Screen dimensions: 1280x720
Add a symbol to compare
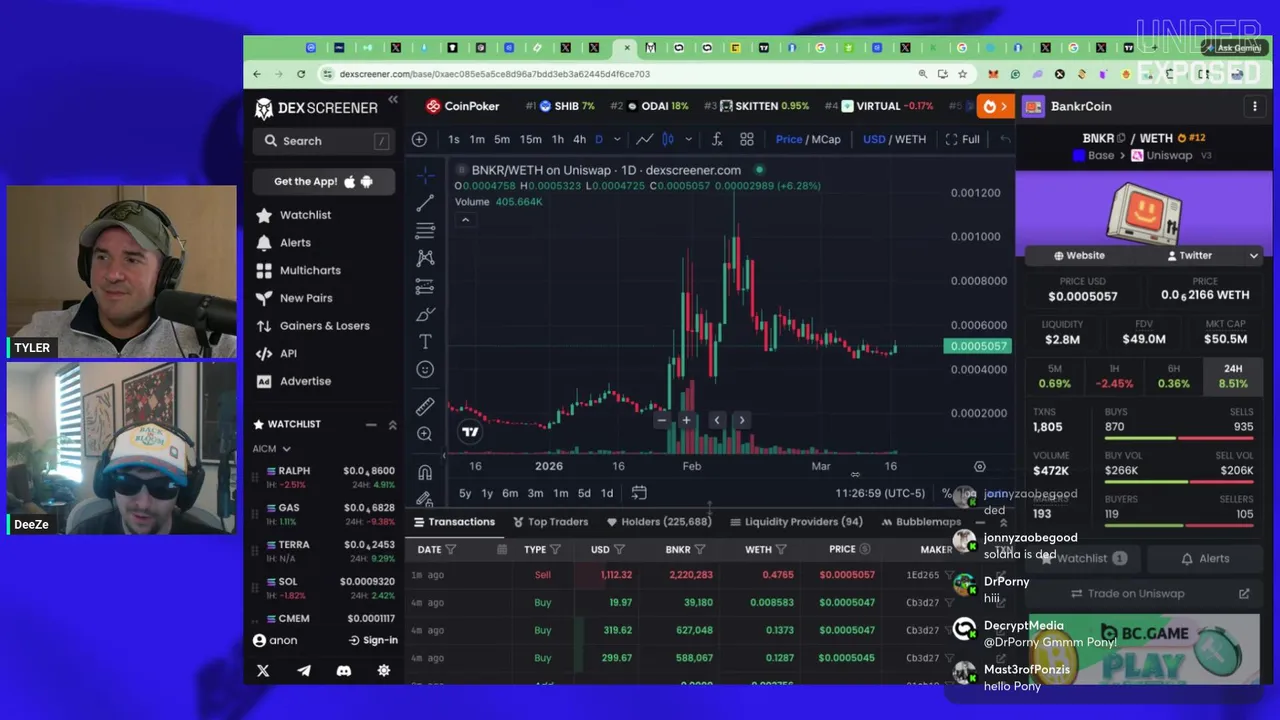pyautogui.click(x=420, y=139)
